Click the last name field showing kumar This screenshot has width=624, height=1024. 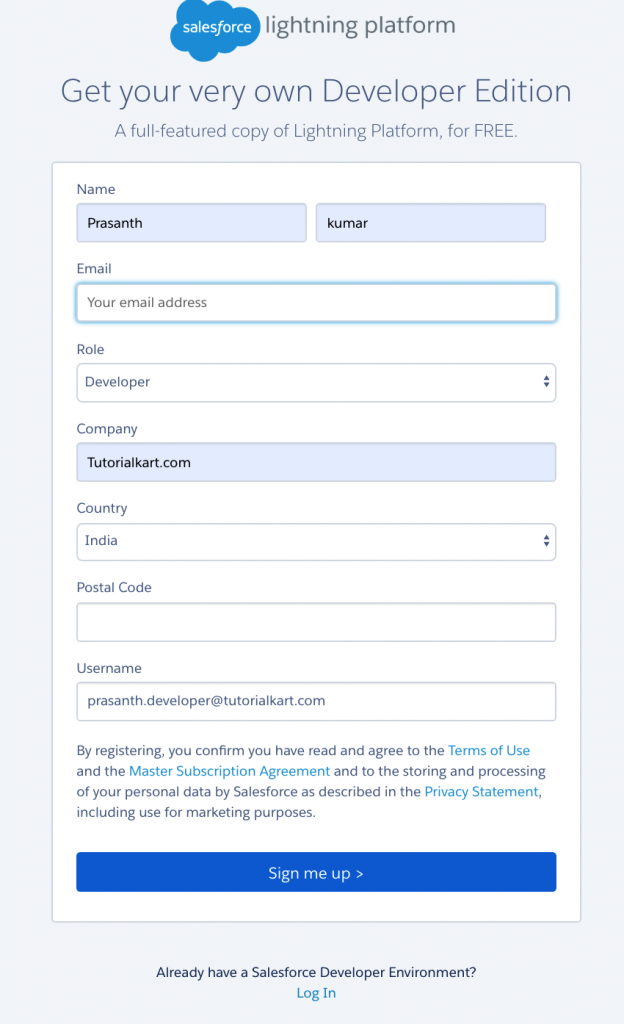click(x=430, y=222)
